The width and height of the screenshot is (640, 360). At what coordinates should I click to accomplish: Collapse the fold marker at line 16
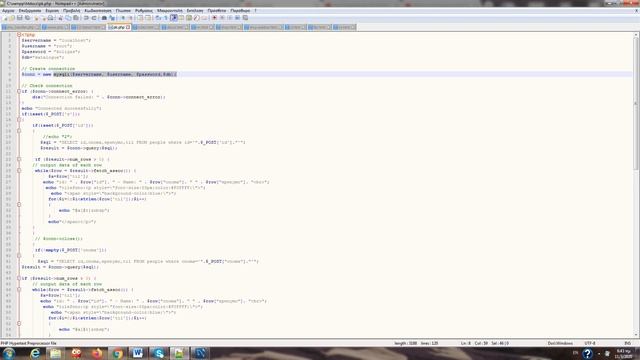click(x=19, y=120)
